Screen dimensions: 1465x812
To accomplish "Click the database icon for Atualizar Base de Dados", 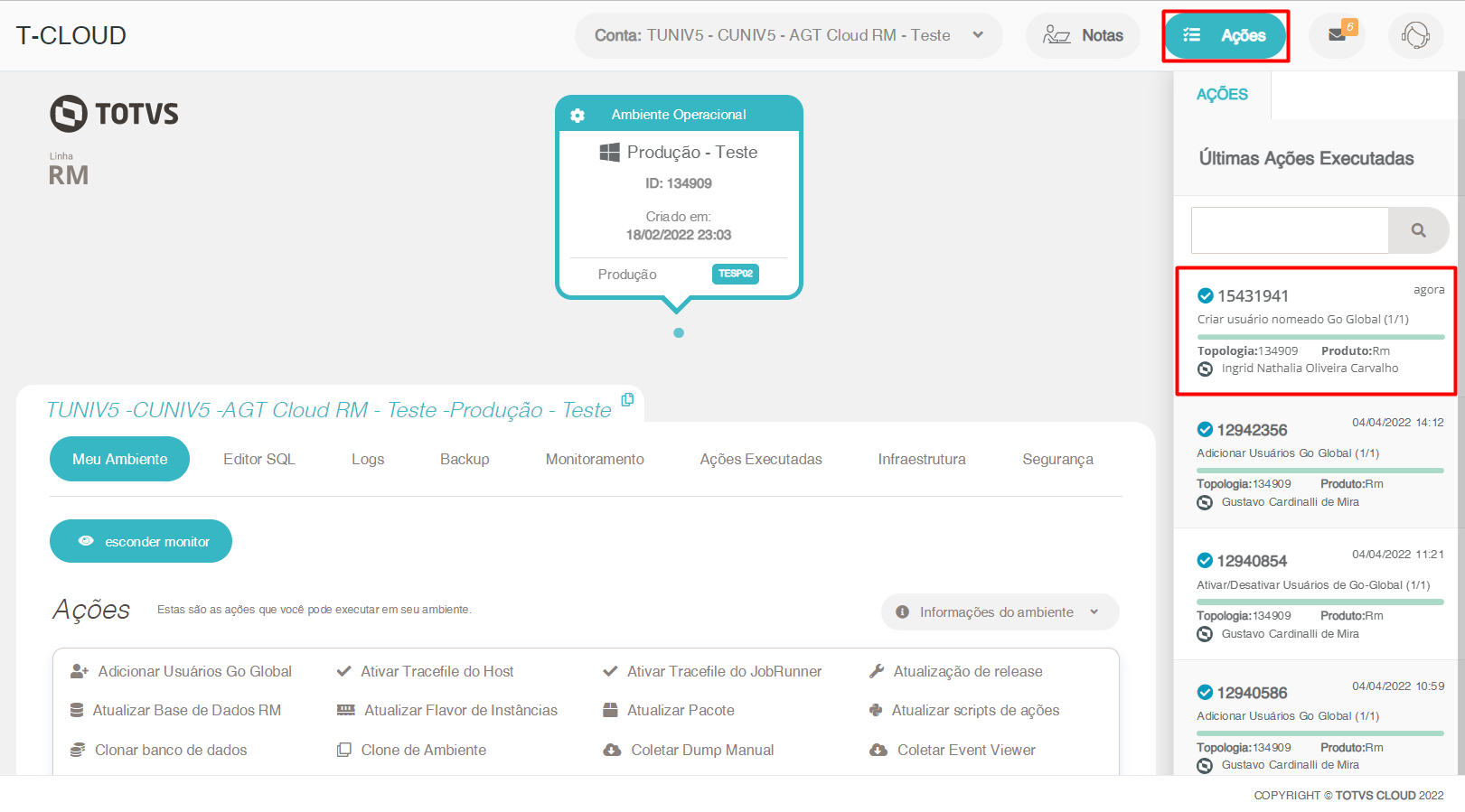I will [x=77, y=710].
